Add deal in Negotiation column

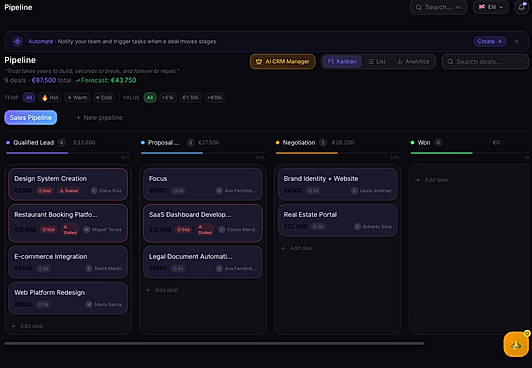click(297, 248)
